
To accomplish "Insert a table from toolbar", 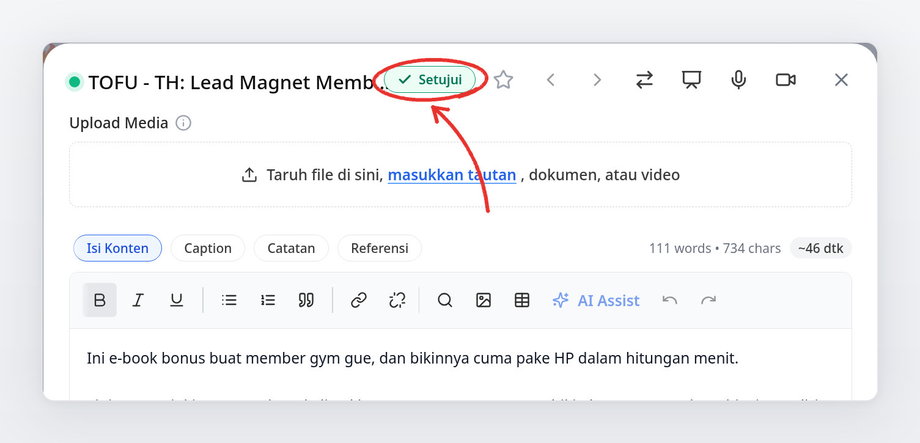I will click(522, 300).
